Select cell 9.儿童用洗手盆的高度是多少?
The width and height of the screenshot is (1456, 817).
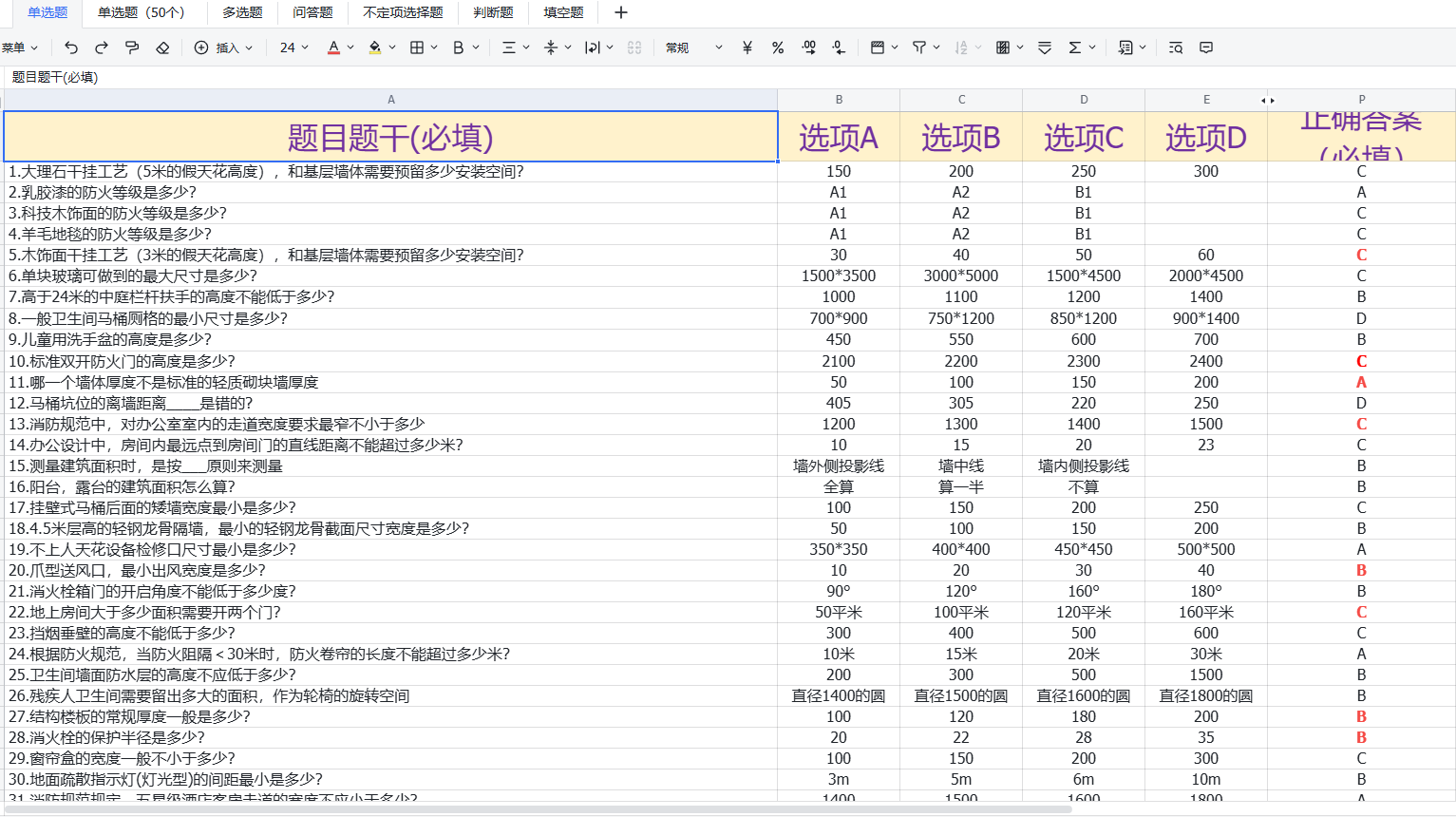pyautogui.click(x=390, y=339)
